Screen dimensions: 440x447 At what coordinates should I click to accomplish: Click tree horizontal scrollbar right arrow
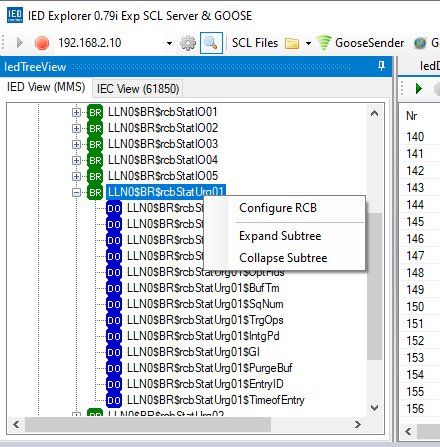click(358, 424)
